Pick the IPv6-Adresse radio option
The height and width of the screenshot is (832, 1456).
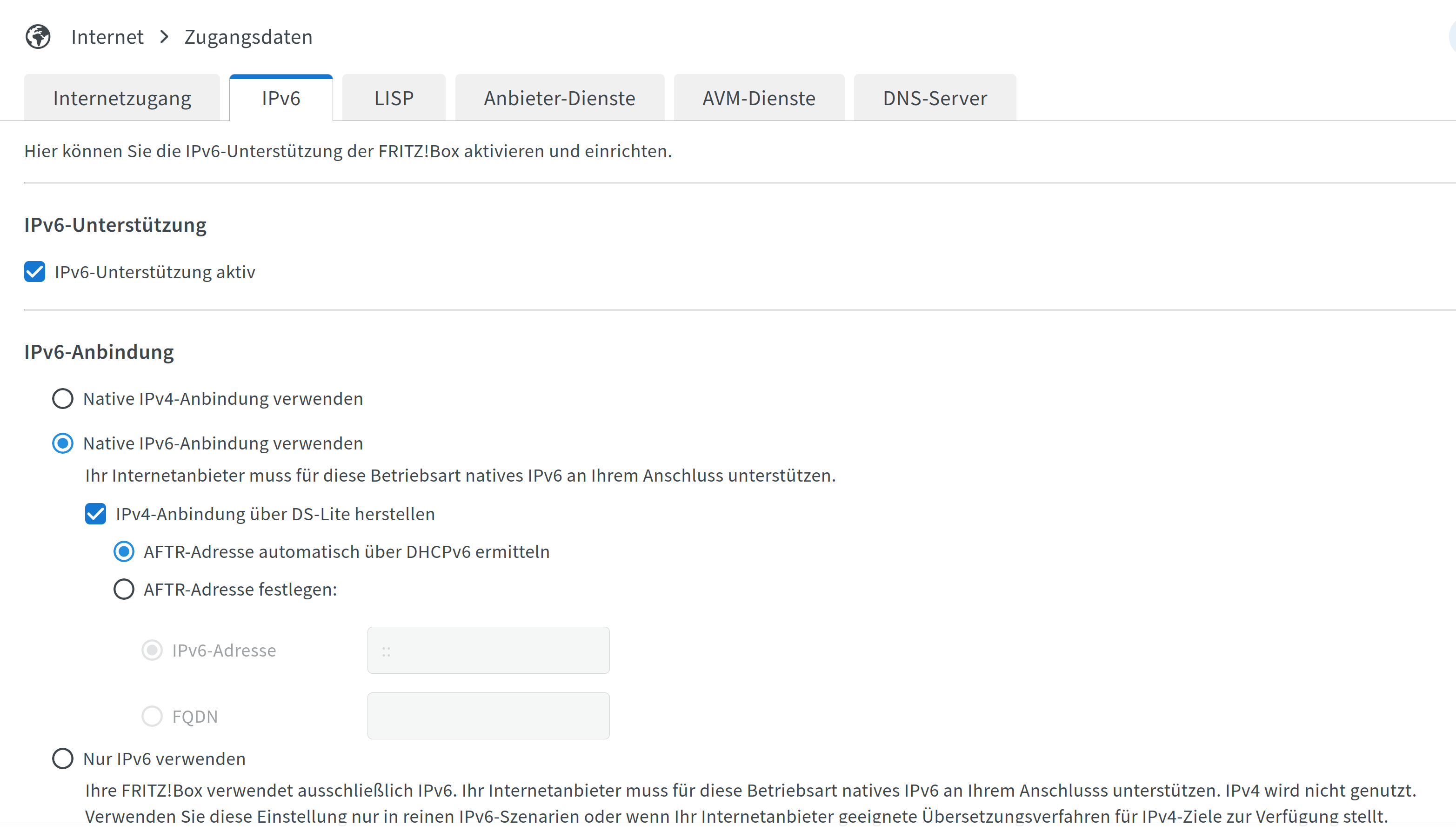tap(152, 650)
